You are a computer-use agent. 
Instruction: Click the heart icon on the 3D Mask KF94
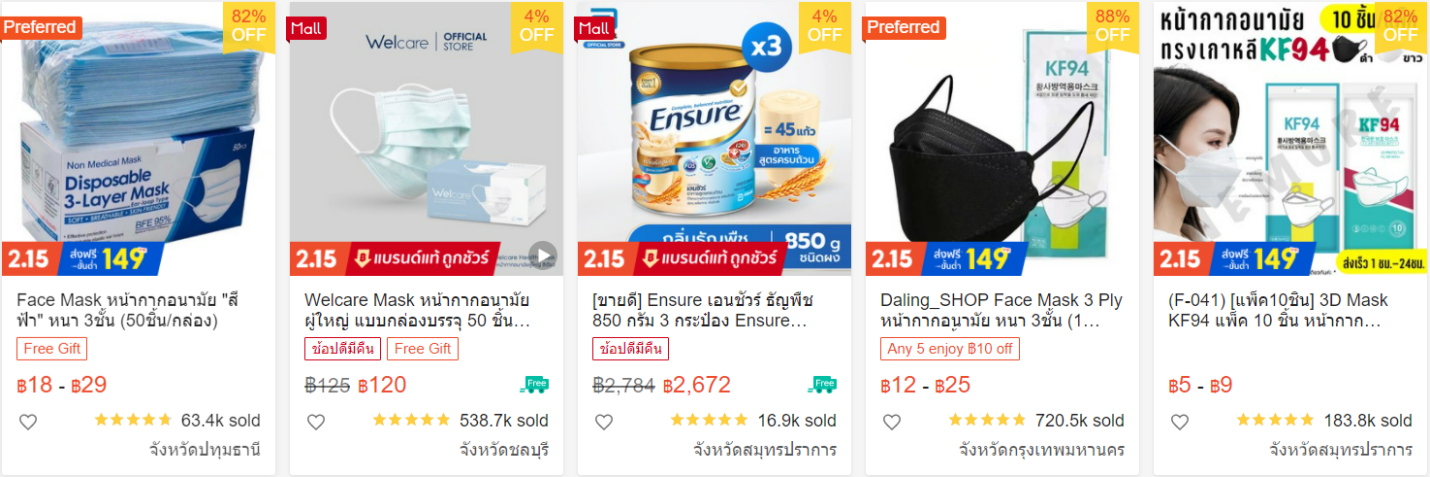coord(1180,422)
